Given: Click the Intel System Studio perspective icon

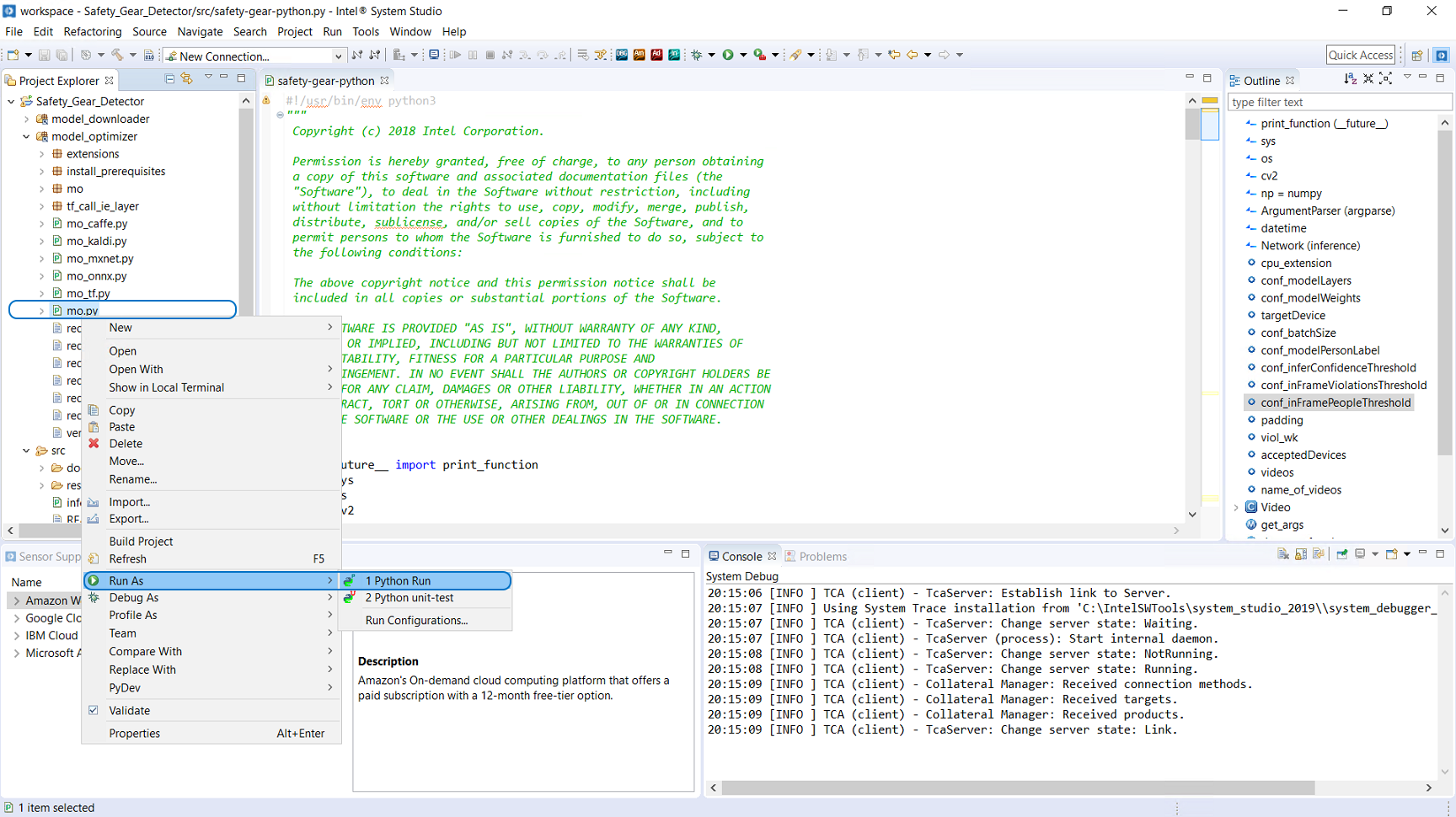Looking at the screenshot, I should 1442,55.
